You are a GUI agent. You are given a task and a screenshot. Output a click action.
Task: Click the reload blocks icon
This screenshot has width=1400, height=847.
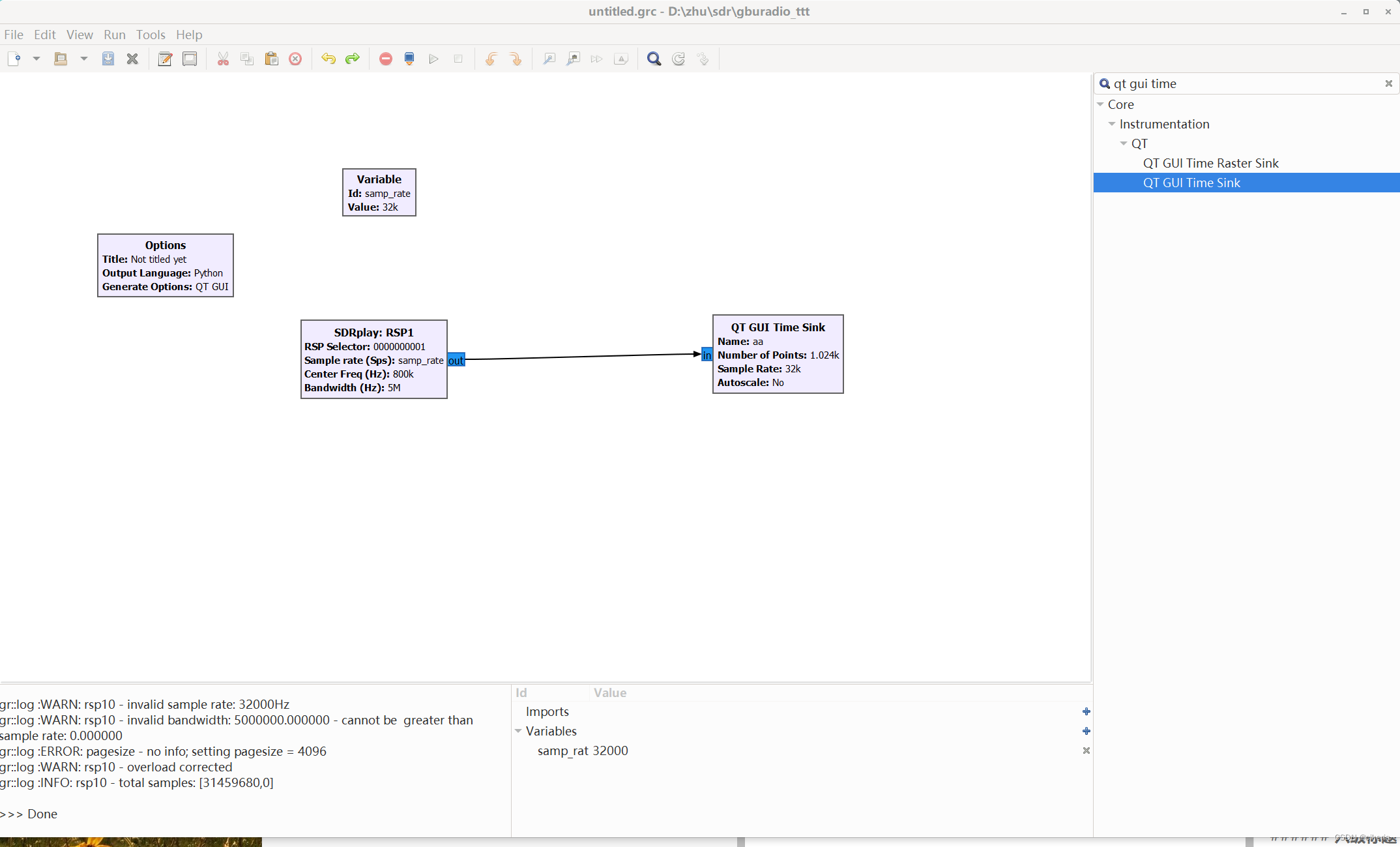tap(678, 59)
